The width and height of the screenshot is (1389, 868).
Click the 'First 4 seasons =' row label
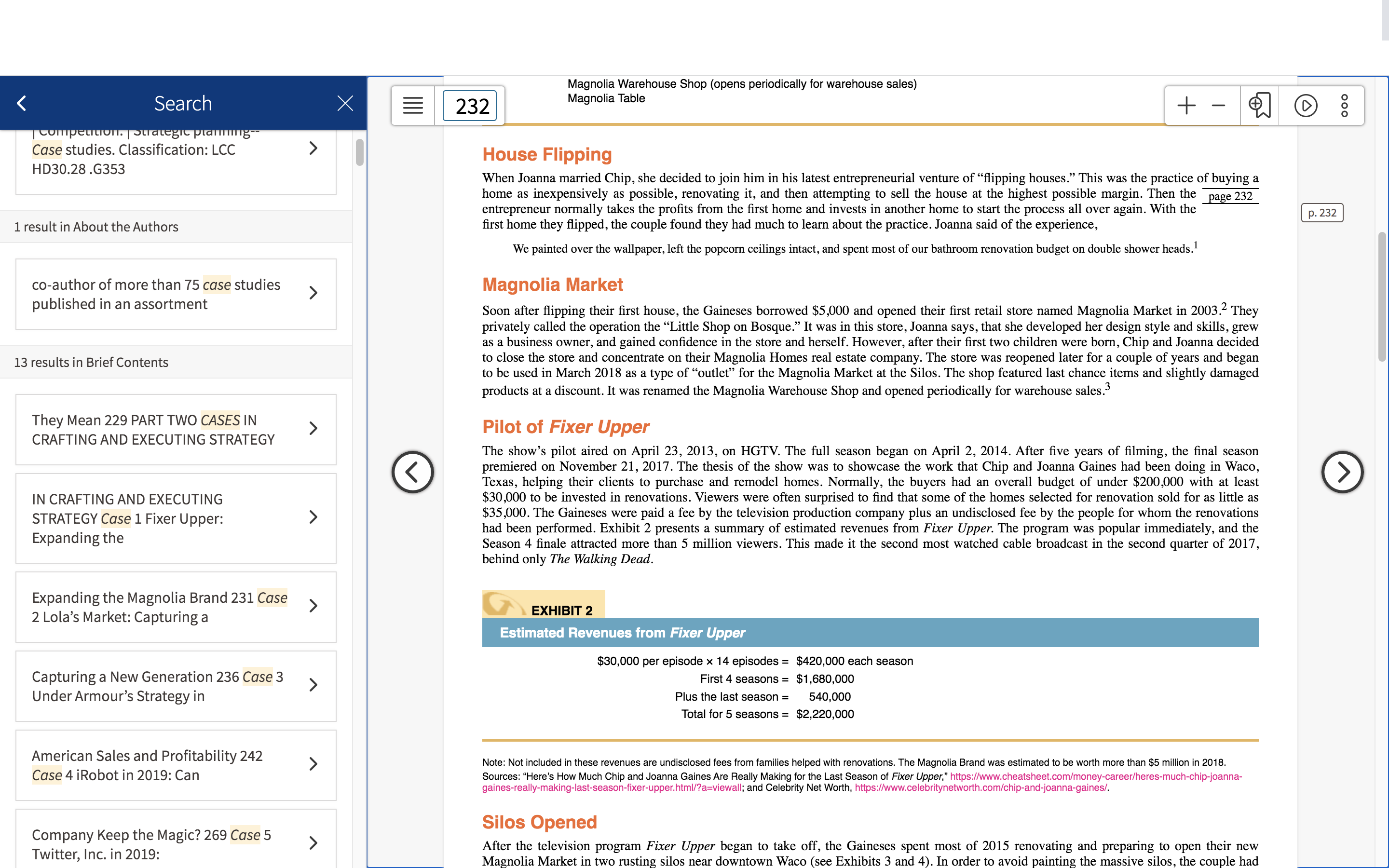pyautogui.click(x=745, y=679)
